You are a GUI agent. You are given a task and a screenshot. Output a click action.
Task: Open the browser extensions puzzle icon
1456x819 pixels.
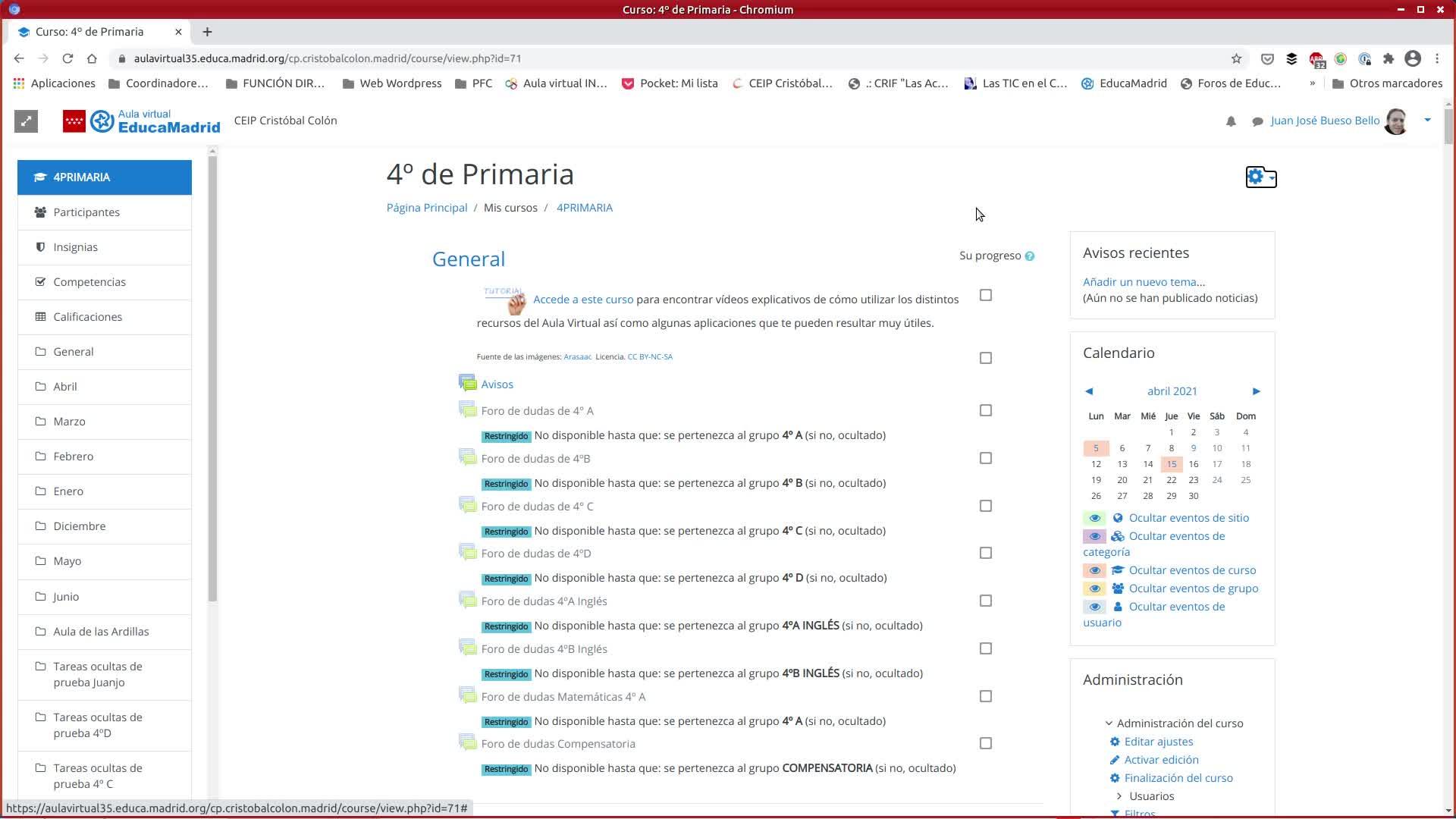(1389, 58)
